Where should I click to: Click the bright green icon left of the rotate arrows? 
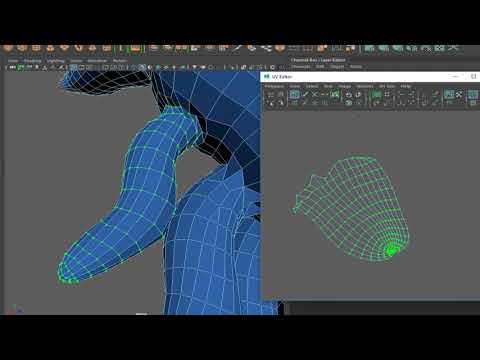pyautogui.click(x=334, y=95)
